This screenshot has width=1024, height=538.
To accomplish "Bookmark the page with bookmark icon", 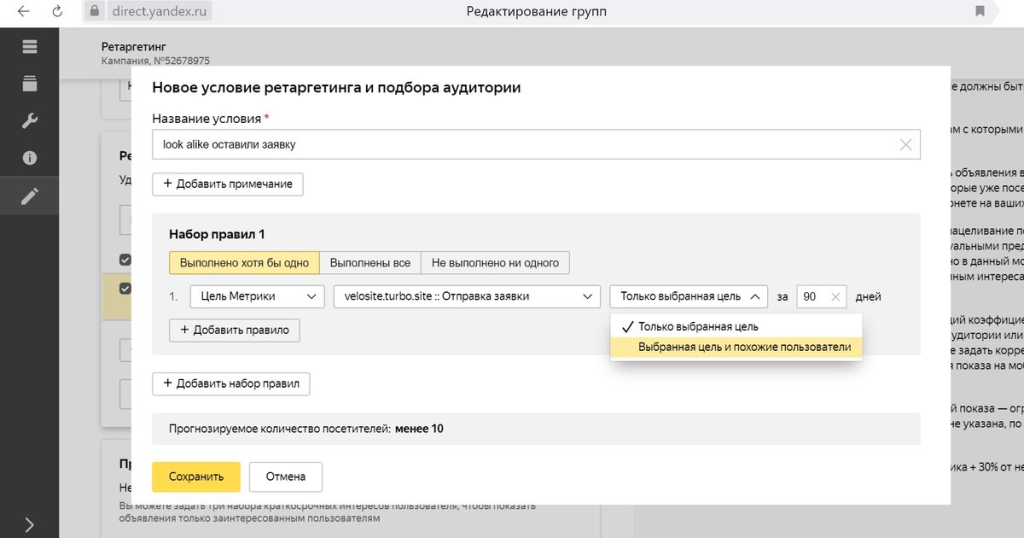I will (x=980, y=11).
